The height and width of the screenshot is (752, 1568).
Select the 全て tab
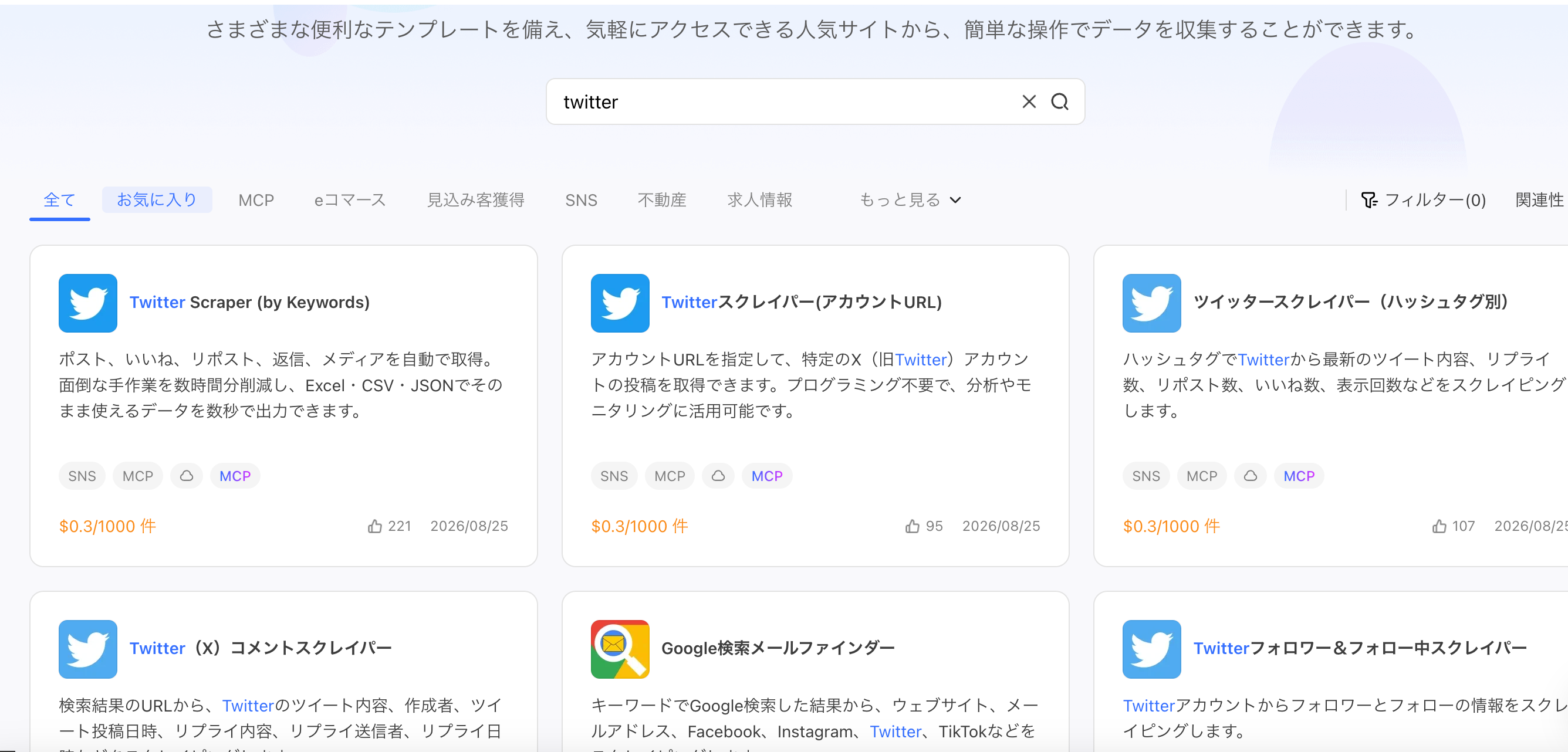60,199
